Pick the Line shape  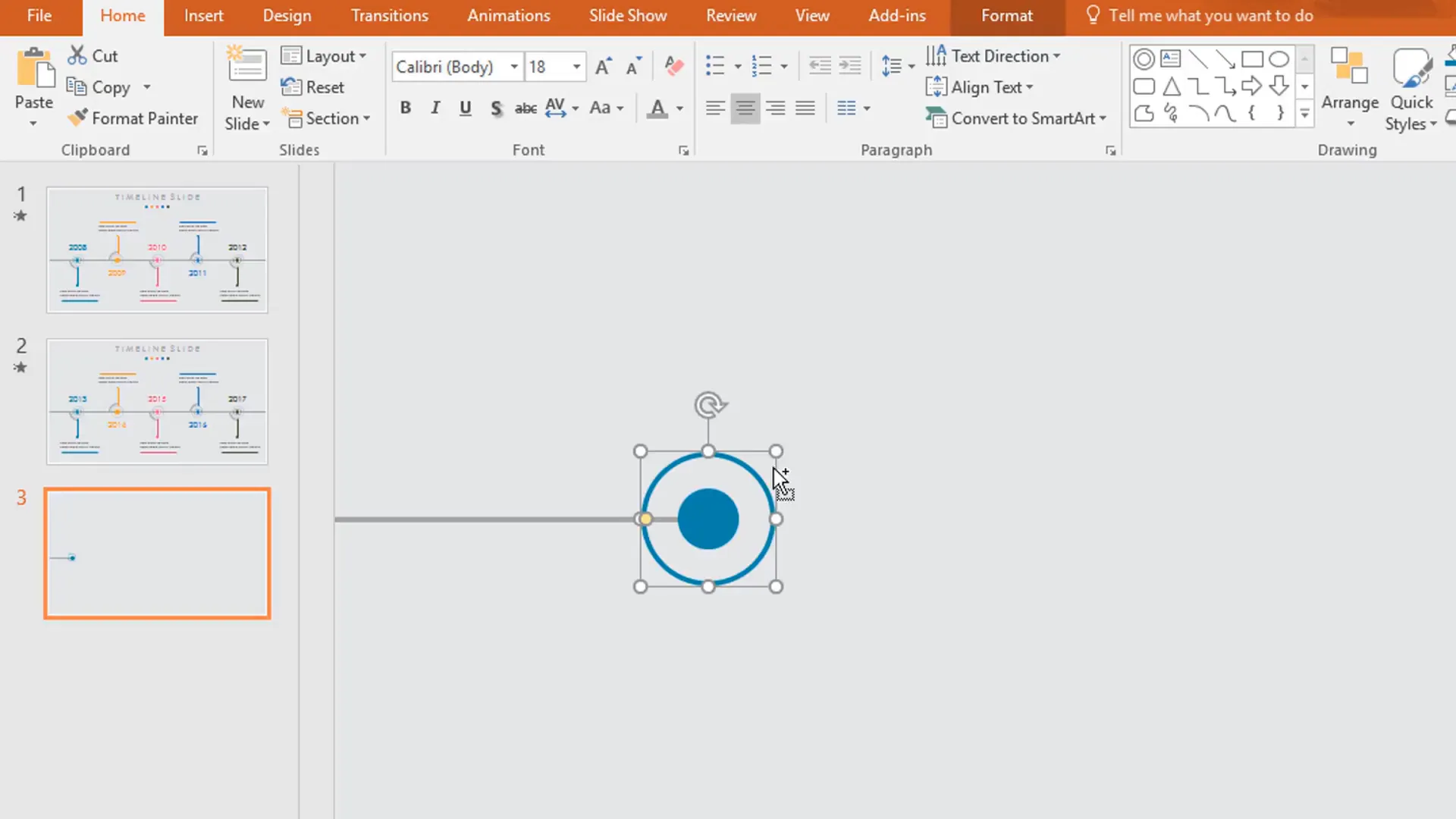pyautogui.click(x=1198, y=59)
